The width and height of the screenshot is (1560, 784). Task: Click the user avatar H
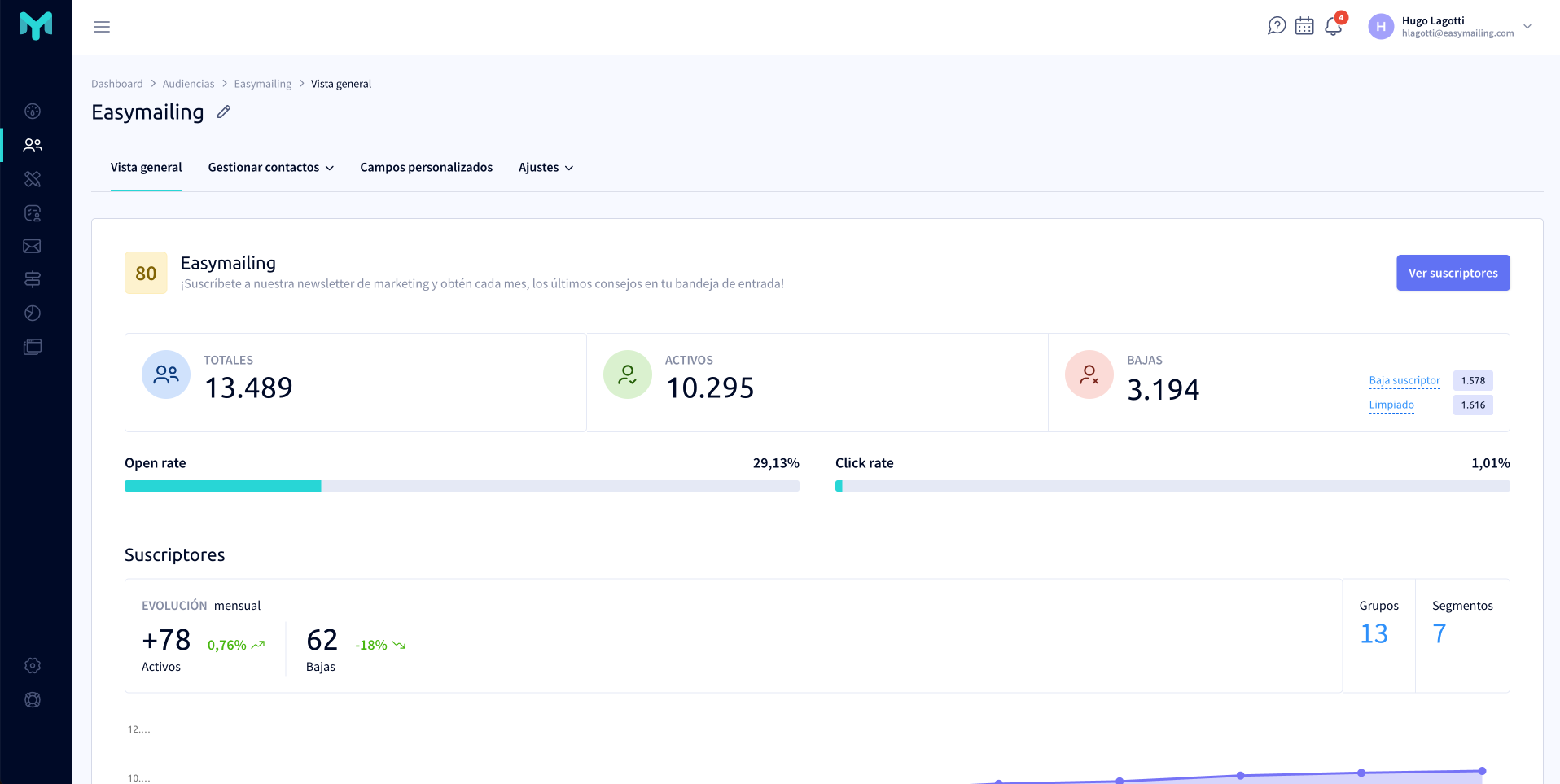1381,27
